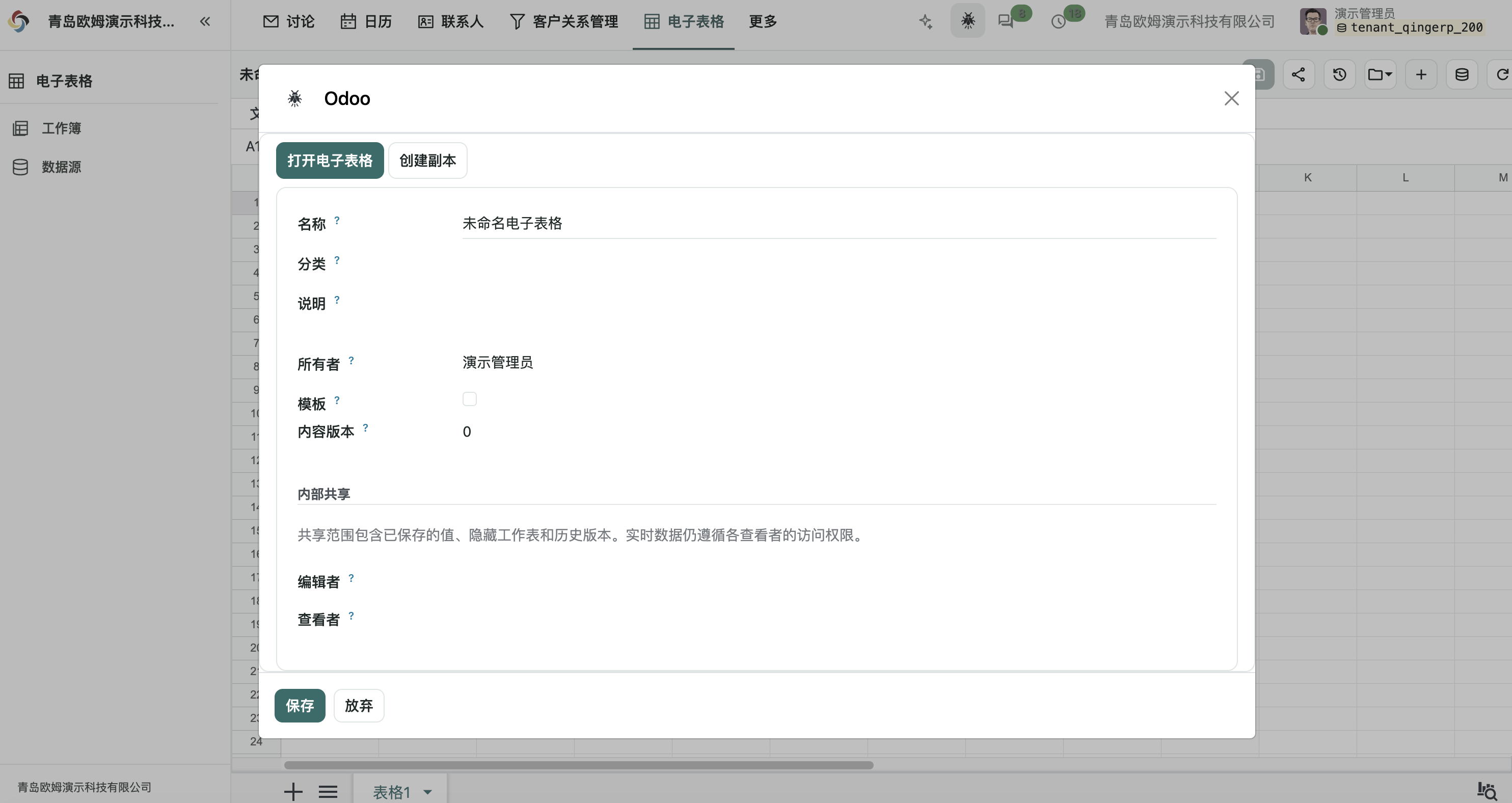Open the 讨论 menu item
The height and width of the screenshot is (803, 1512).
pos(288,22)
